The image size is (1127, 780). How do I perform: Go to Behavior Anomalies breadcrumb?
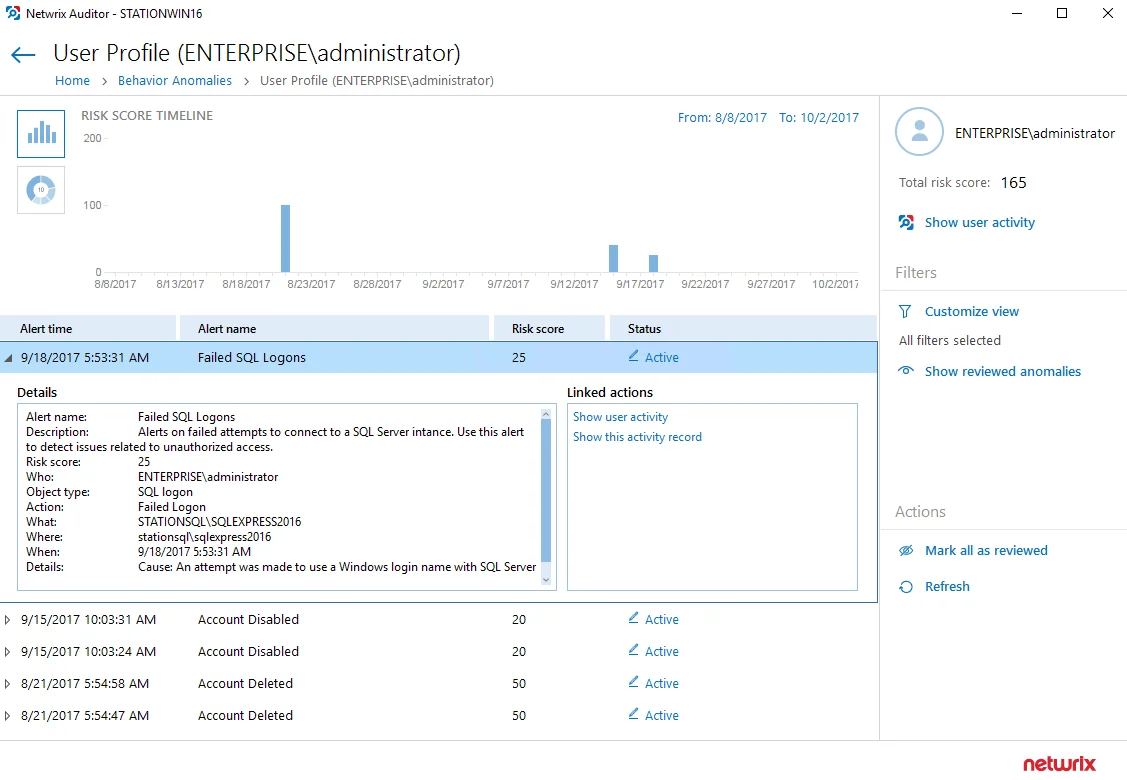(175, 81)
